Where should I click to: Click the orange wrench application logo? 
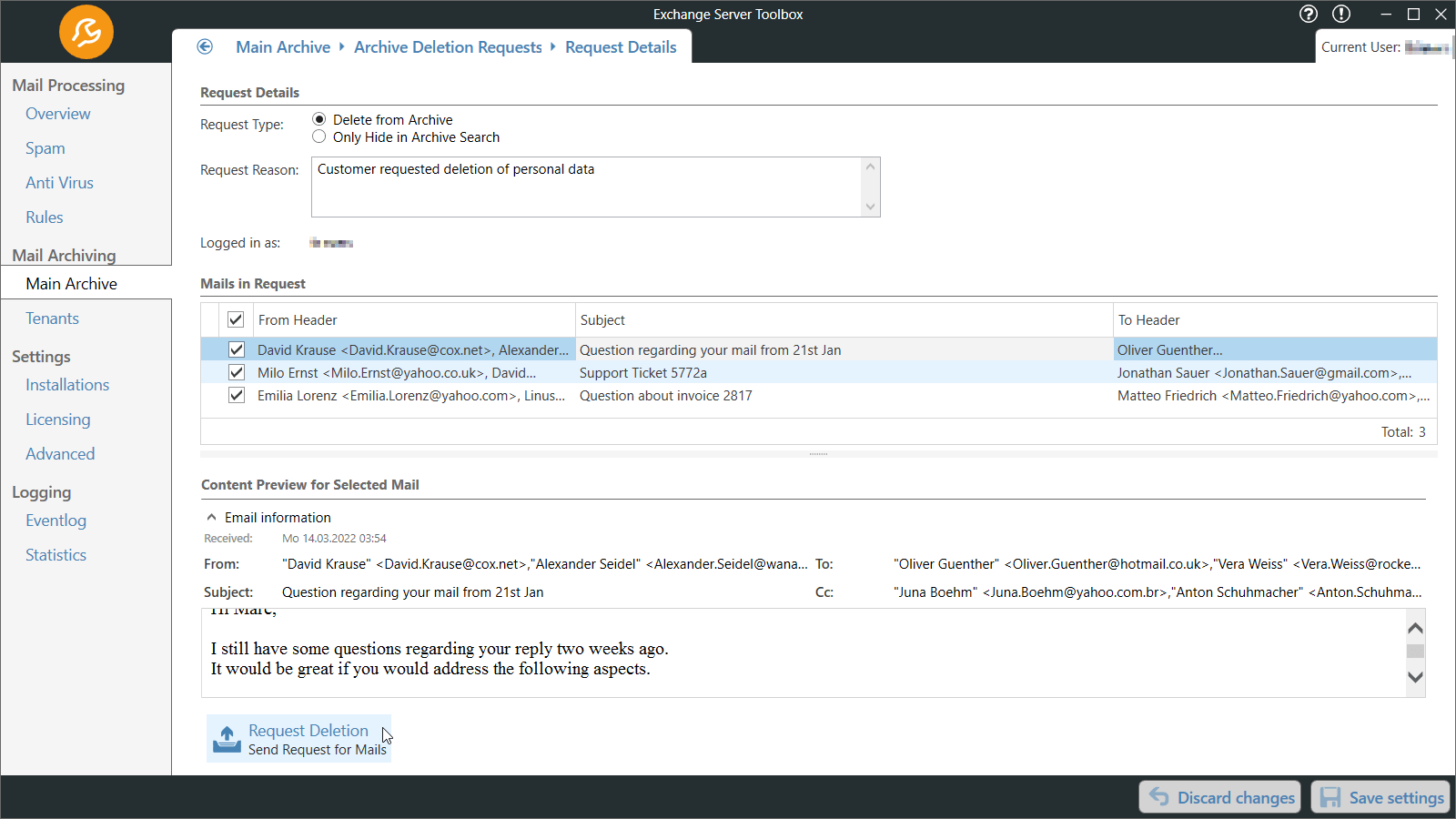(x=86, y=32)
